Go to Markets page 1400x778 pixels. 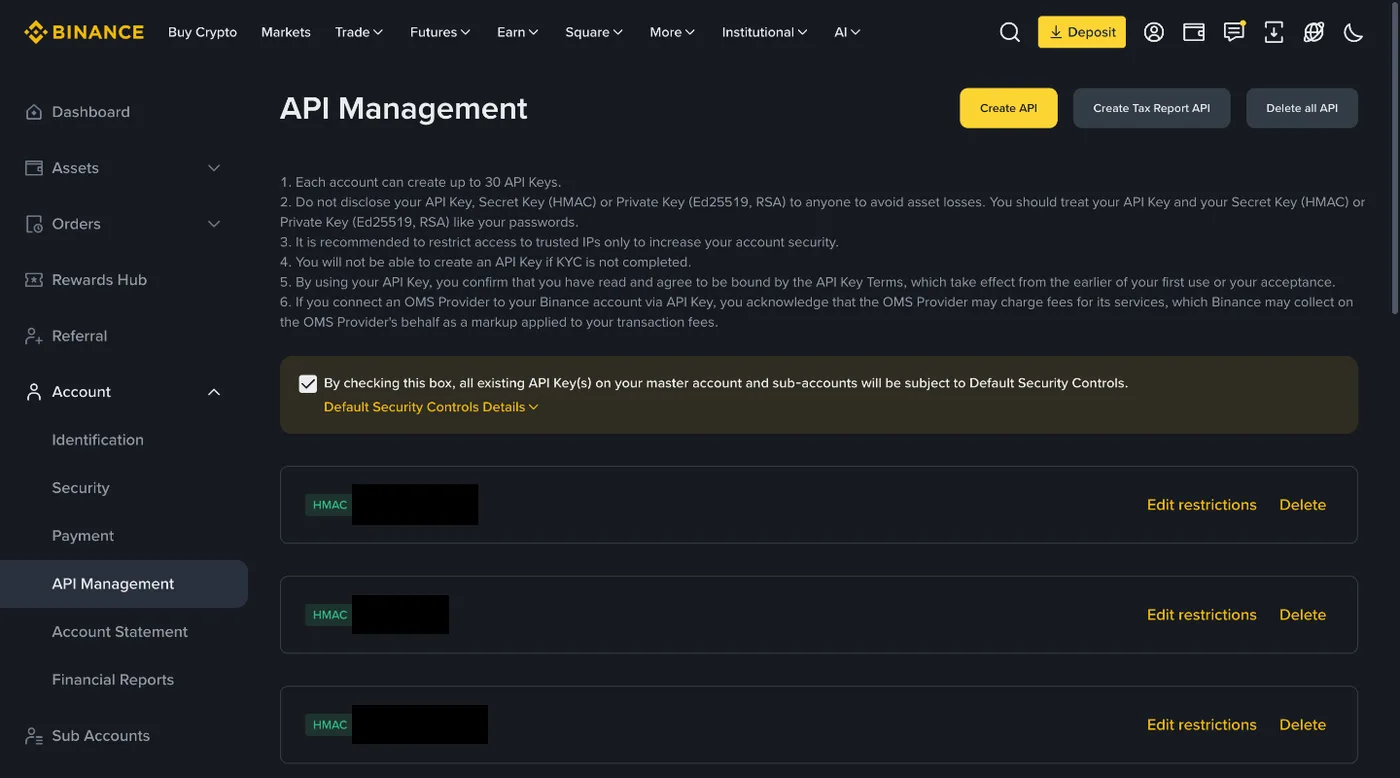(x=286, y=32)
